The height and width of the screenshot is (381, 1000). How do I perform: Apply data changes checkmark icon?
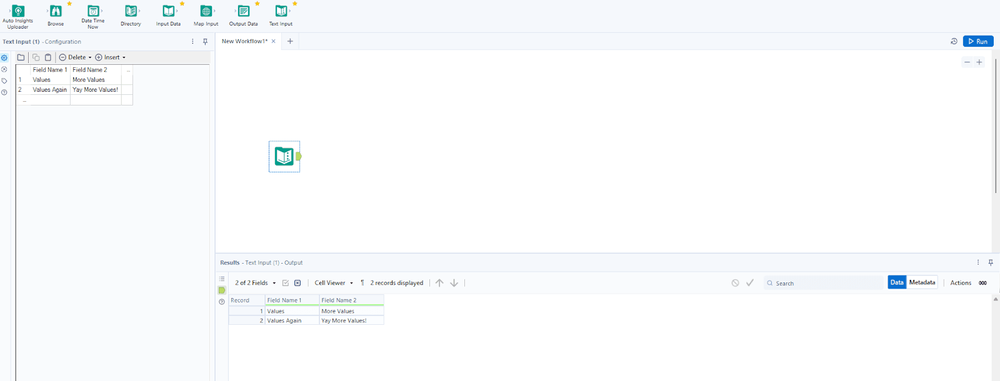[750, 283]
